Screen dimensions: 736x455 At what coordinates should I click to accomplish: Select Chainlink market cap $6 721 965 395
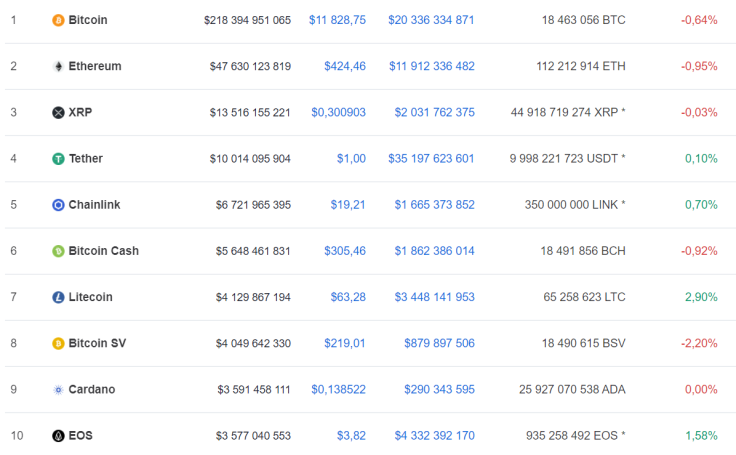[x=253, y=205]
